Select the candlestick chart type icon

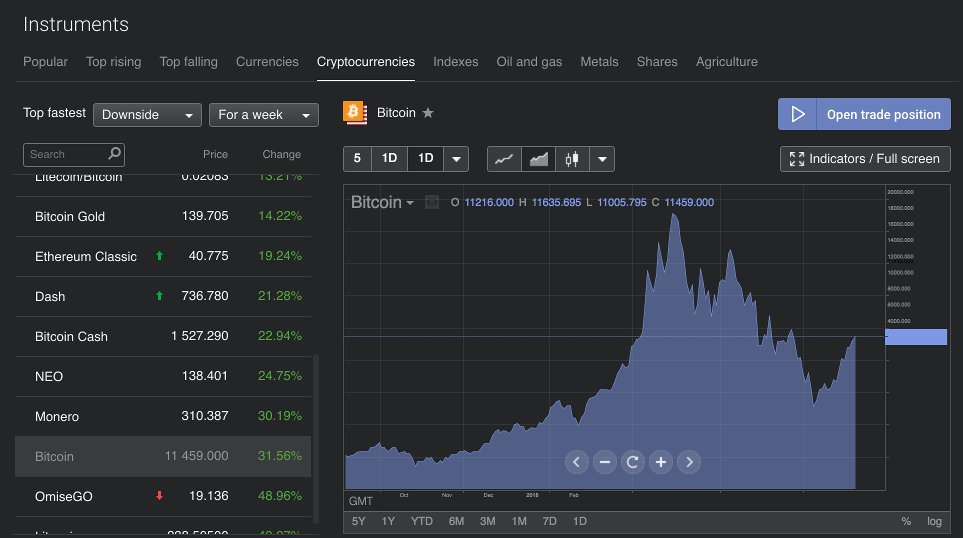point(572,159)
